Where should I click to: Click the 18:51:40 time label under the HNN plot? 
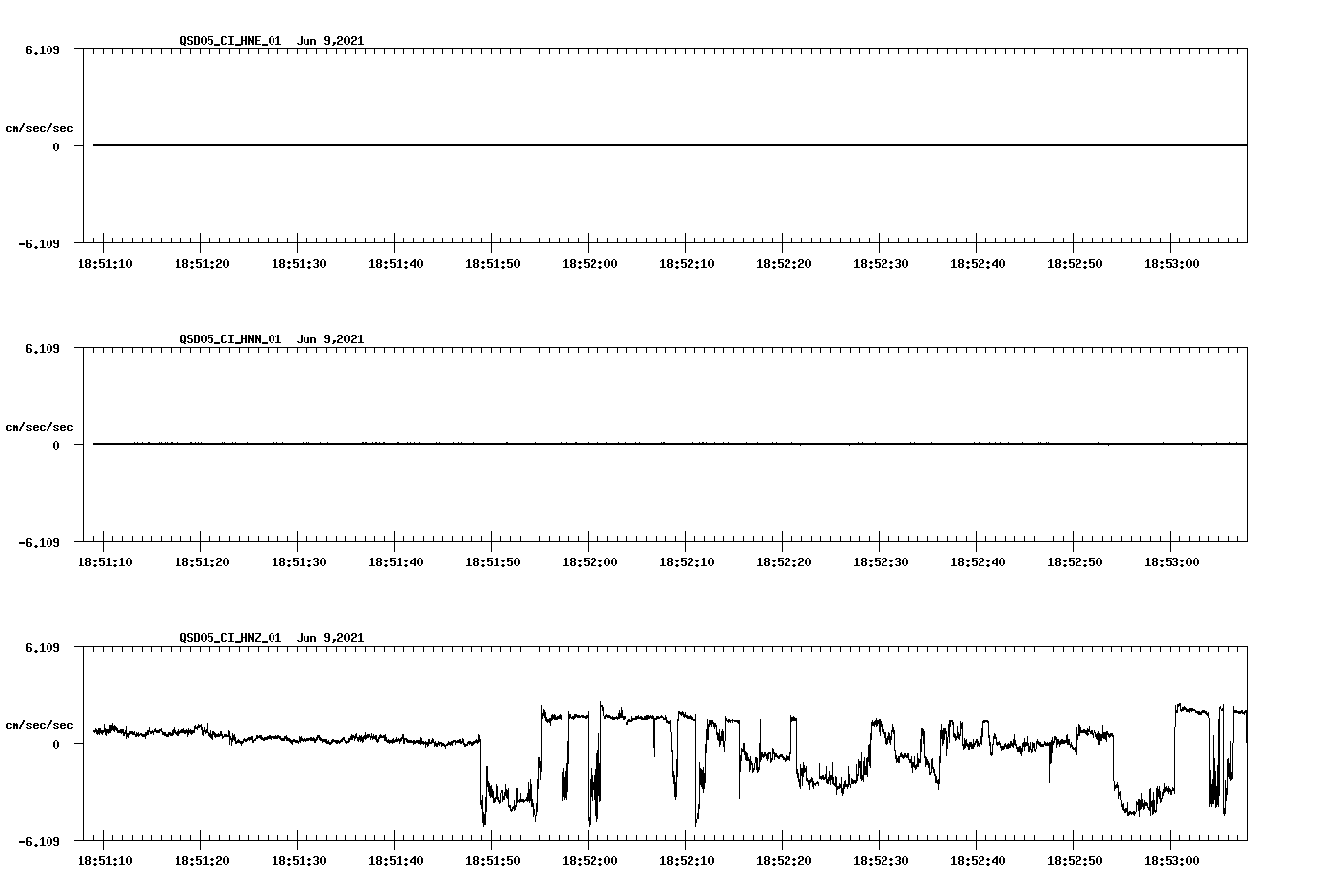coord(396,562)
